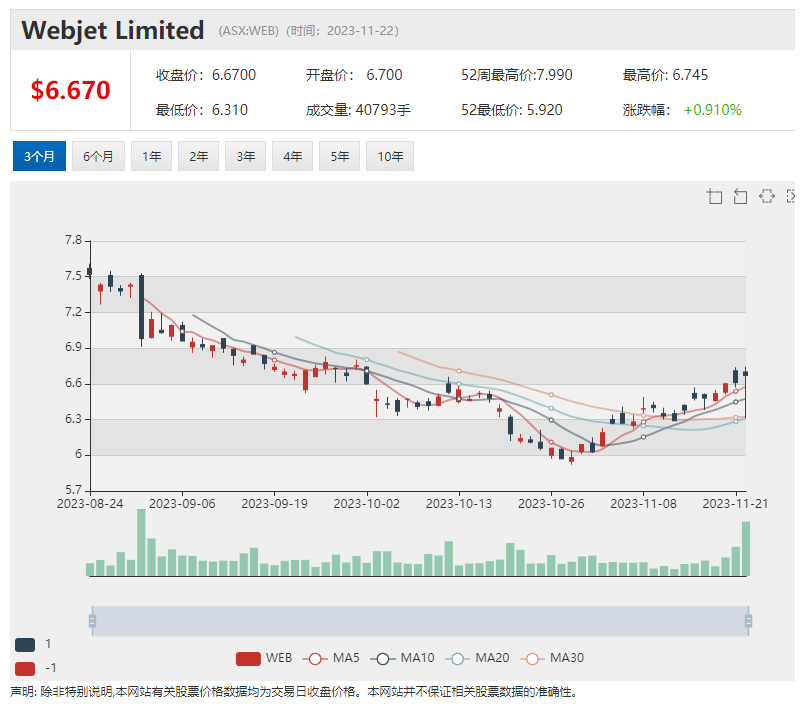The height and width of the screenshot is (713, 808).
Task: Choose the 2年 time period button
Action: click(x=198, y=156)
